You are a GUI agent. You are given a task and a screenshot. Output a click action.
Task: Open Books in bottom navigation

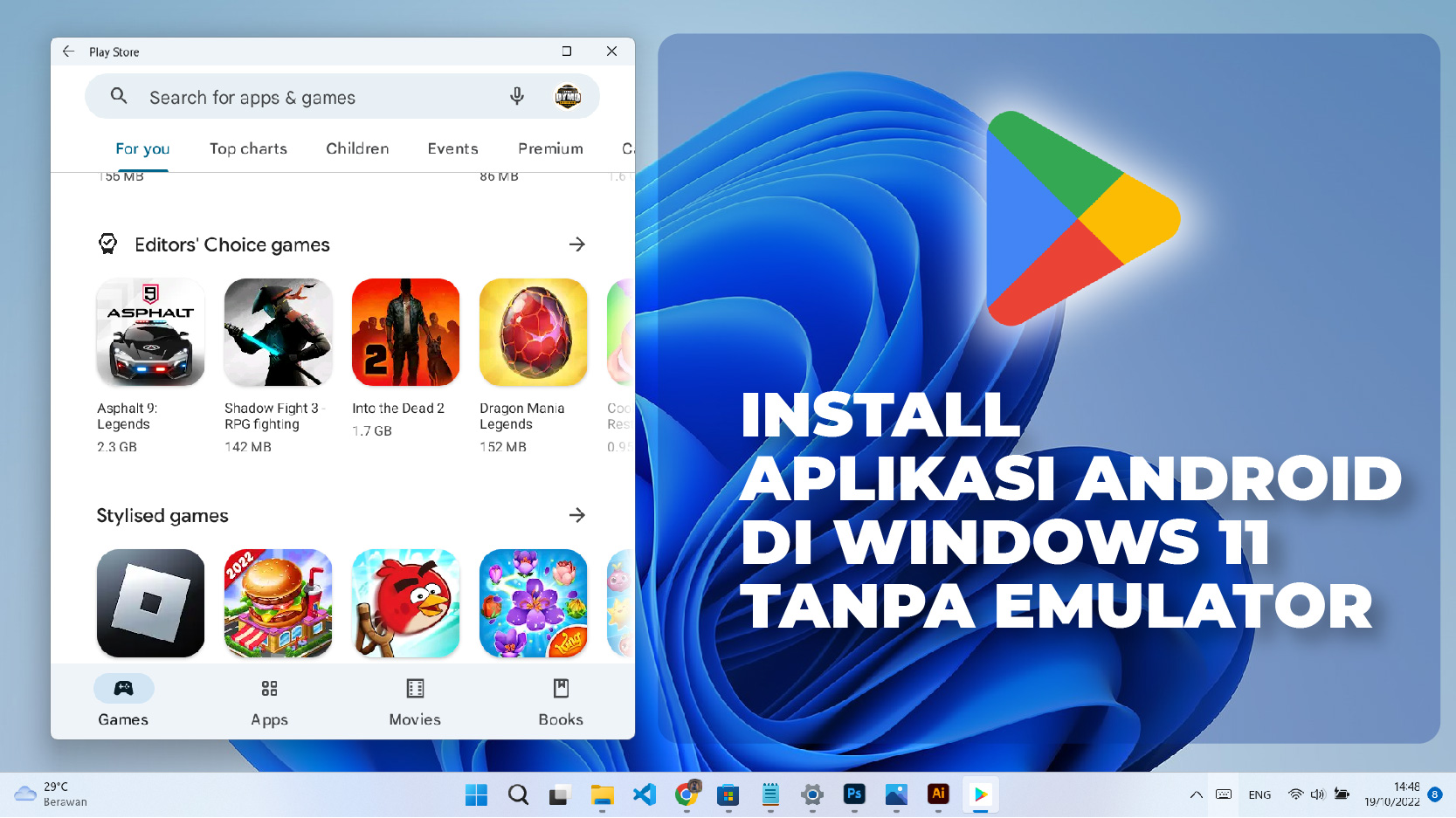[x=561, y=702]
